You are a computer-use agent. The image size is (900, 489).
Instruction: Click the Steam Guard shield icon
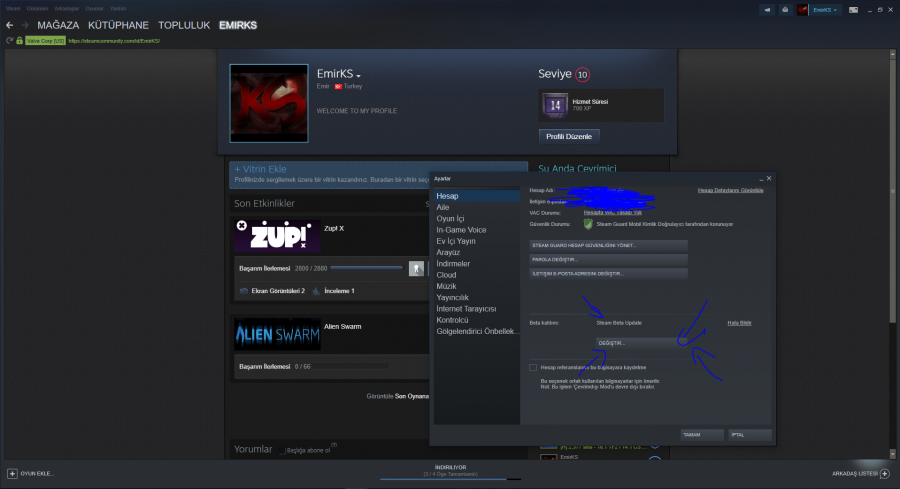coord(588,224)
